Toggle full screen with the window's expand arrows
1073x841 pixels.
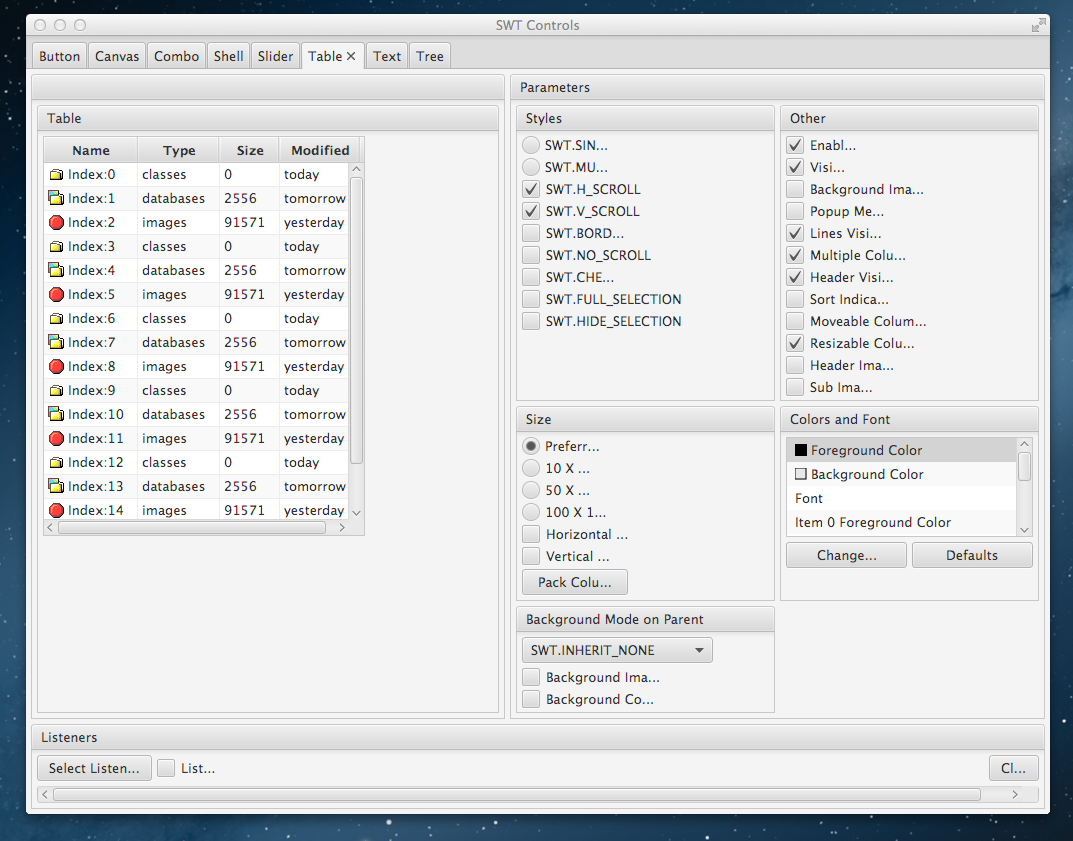(1038, 25)
